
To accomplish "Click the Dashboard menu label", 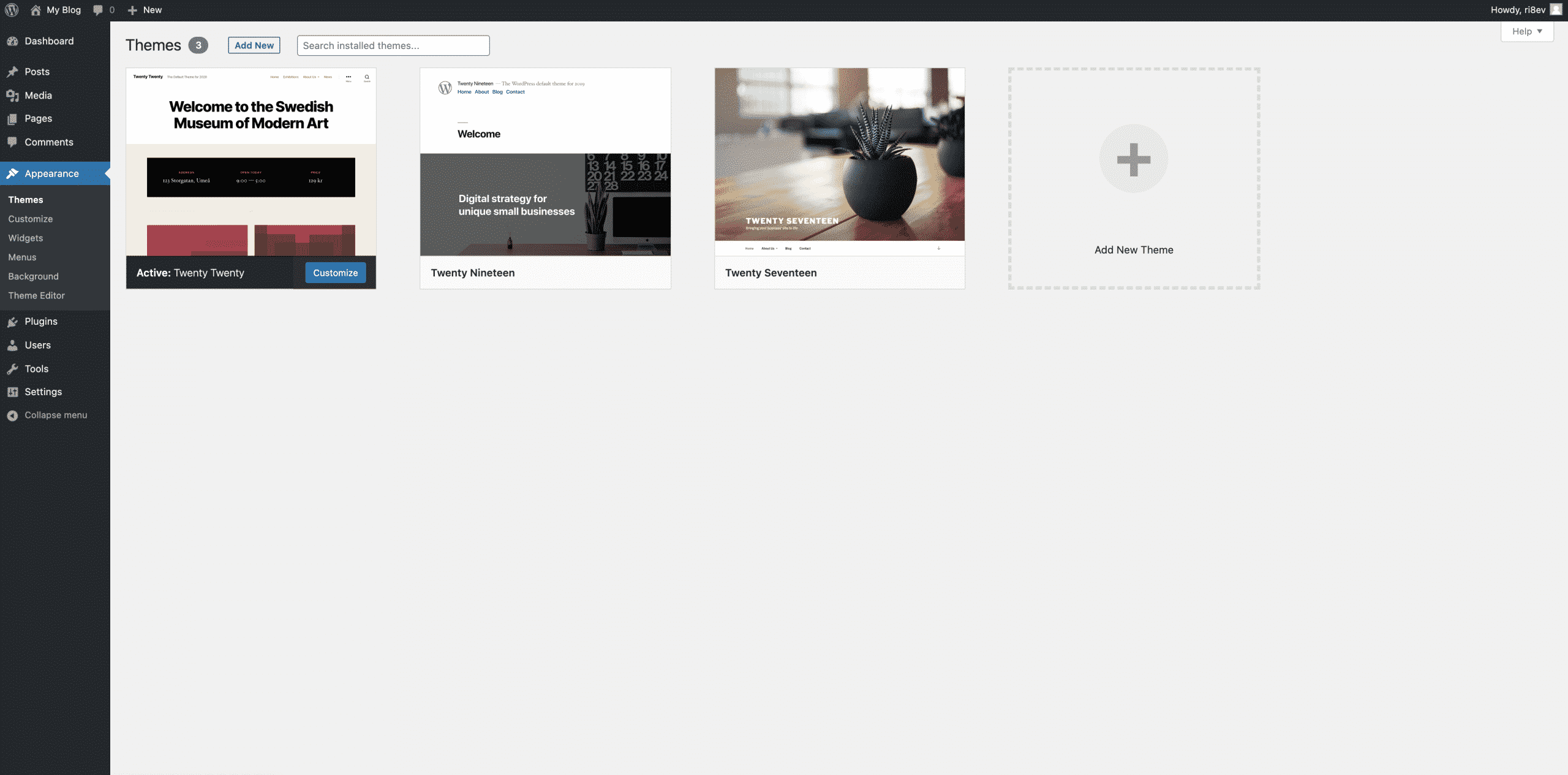I will coord(49,41).
